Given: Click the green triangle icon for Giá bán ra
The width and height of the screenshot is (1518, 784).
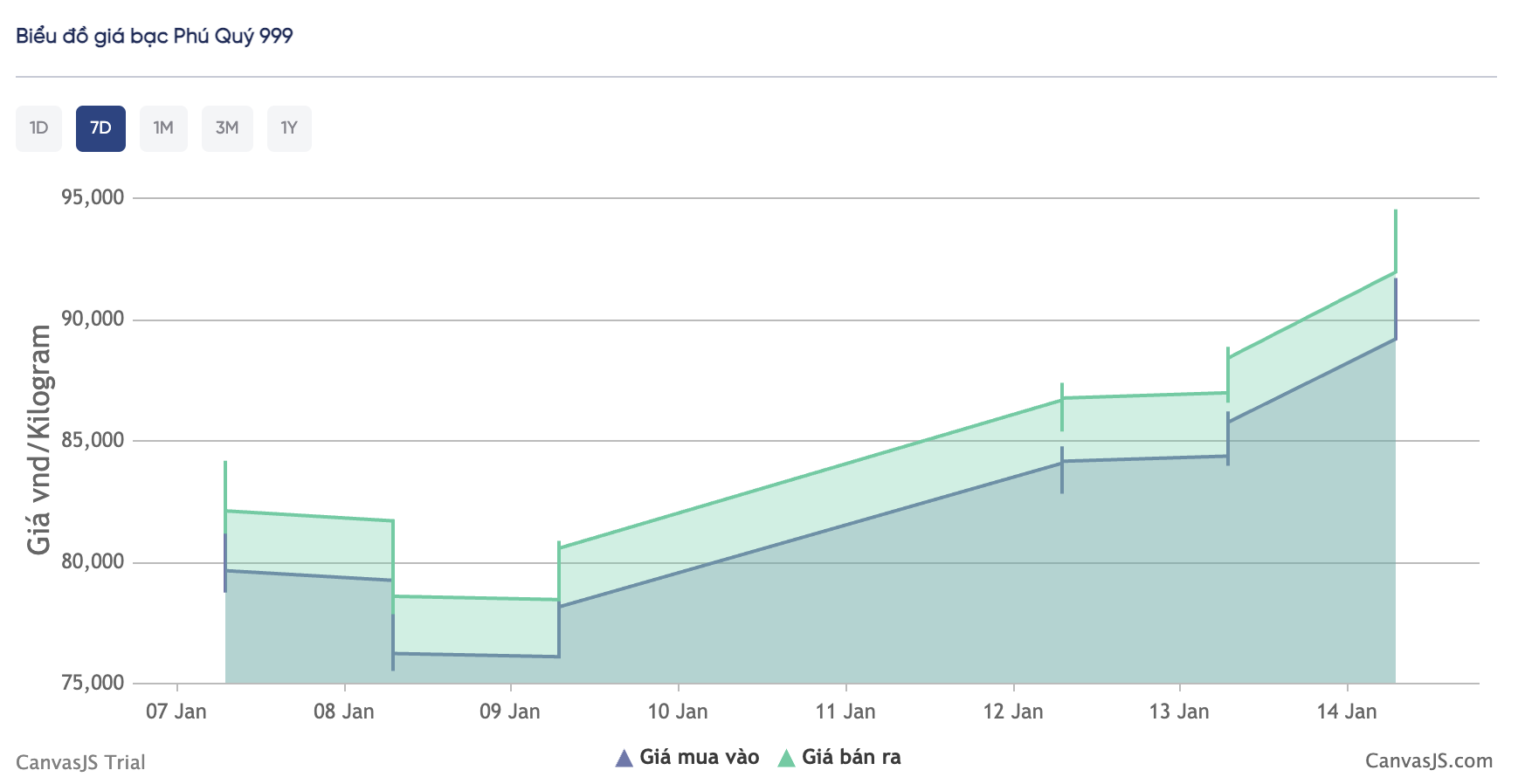Looking at the screenshot, I should pyautogui.click(x=786, y=758).
